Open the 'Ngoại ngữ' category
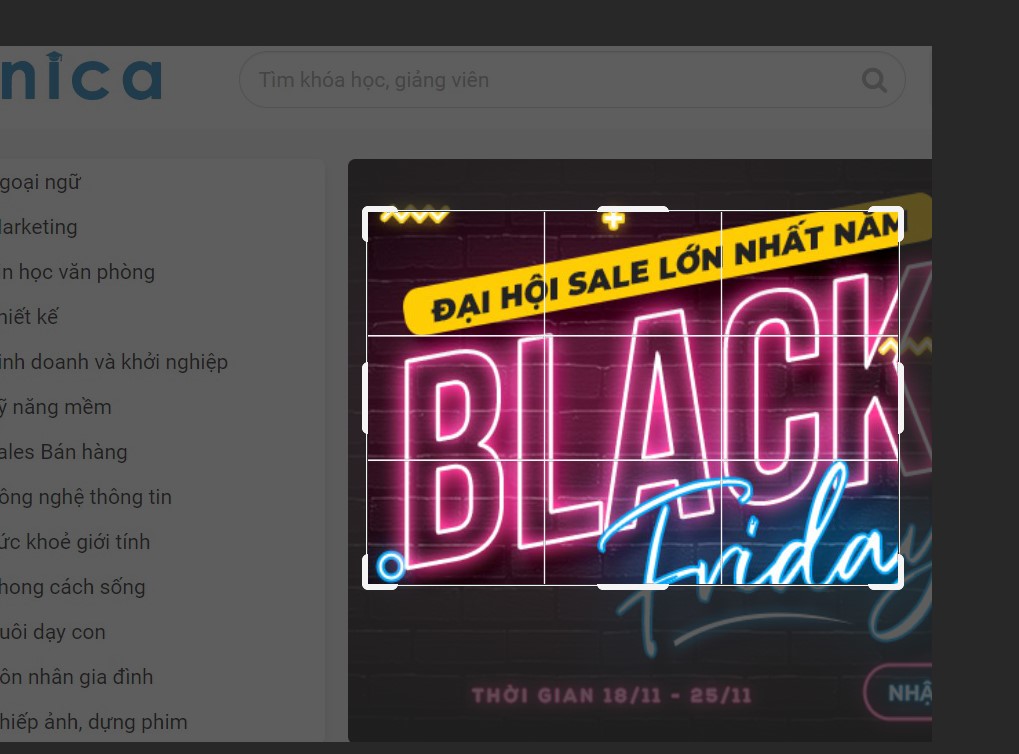 coord(41,183)
